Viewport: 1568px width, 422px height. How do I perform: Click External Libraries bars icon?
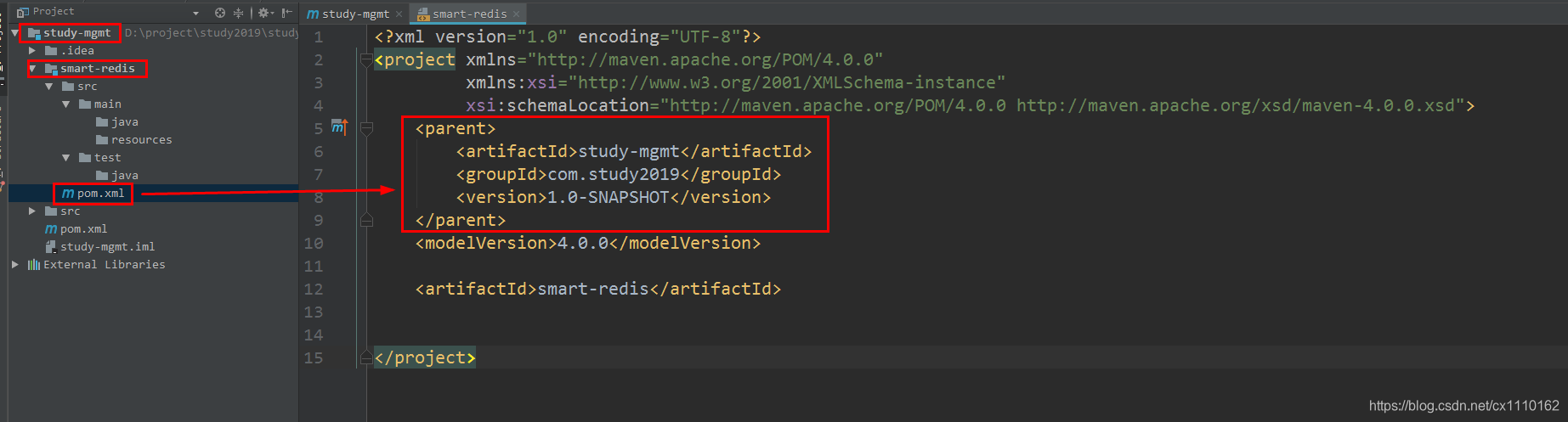(x=34, y=265)
